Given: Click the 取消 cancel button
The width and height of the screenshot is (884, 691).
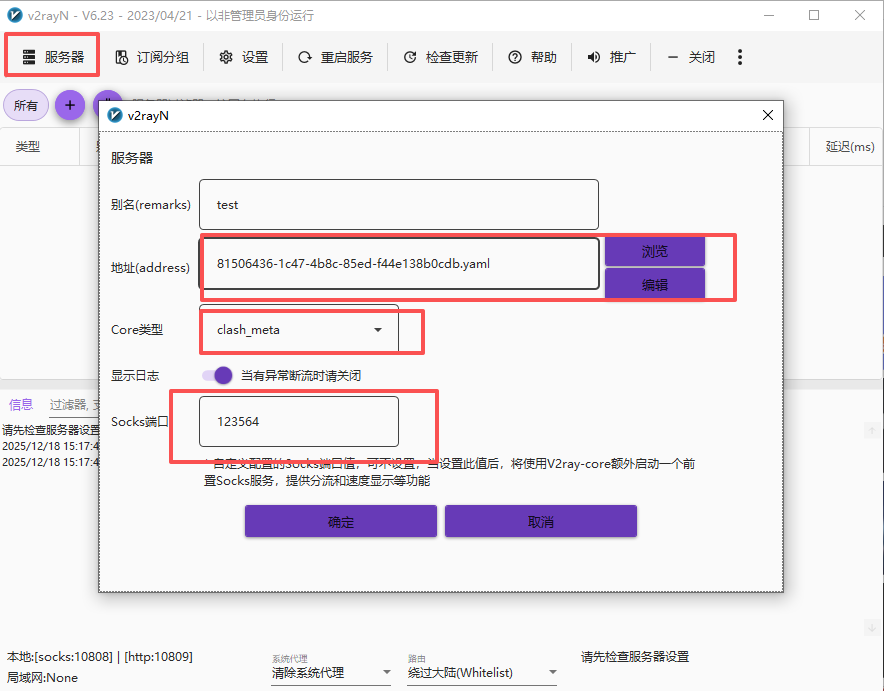Looking at the screenshot, I should coord(541,521).
